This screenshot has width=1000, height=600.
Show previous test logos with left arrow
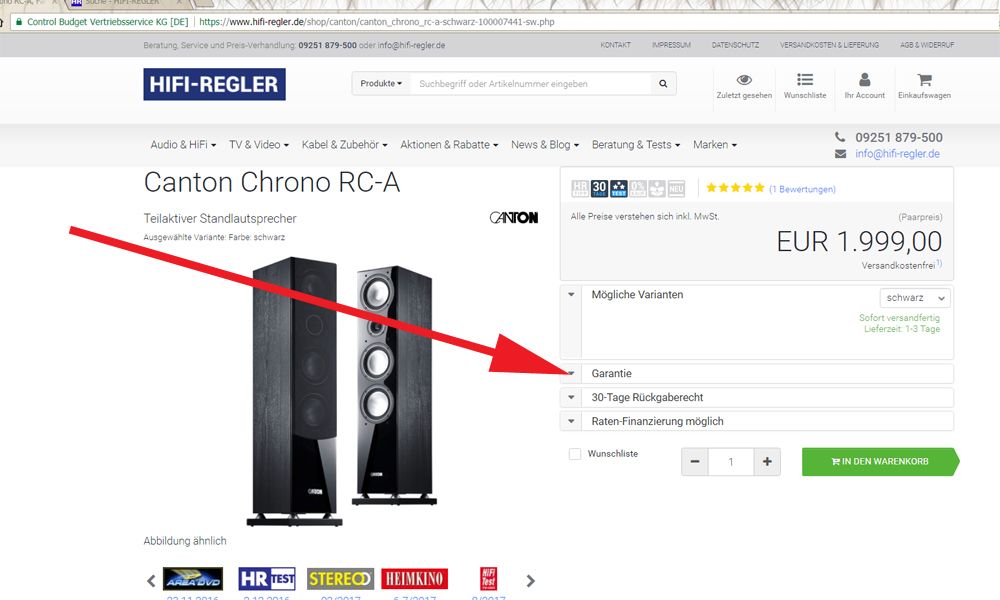point(151,581)
